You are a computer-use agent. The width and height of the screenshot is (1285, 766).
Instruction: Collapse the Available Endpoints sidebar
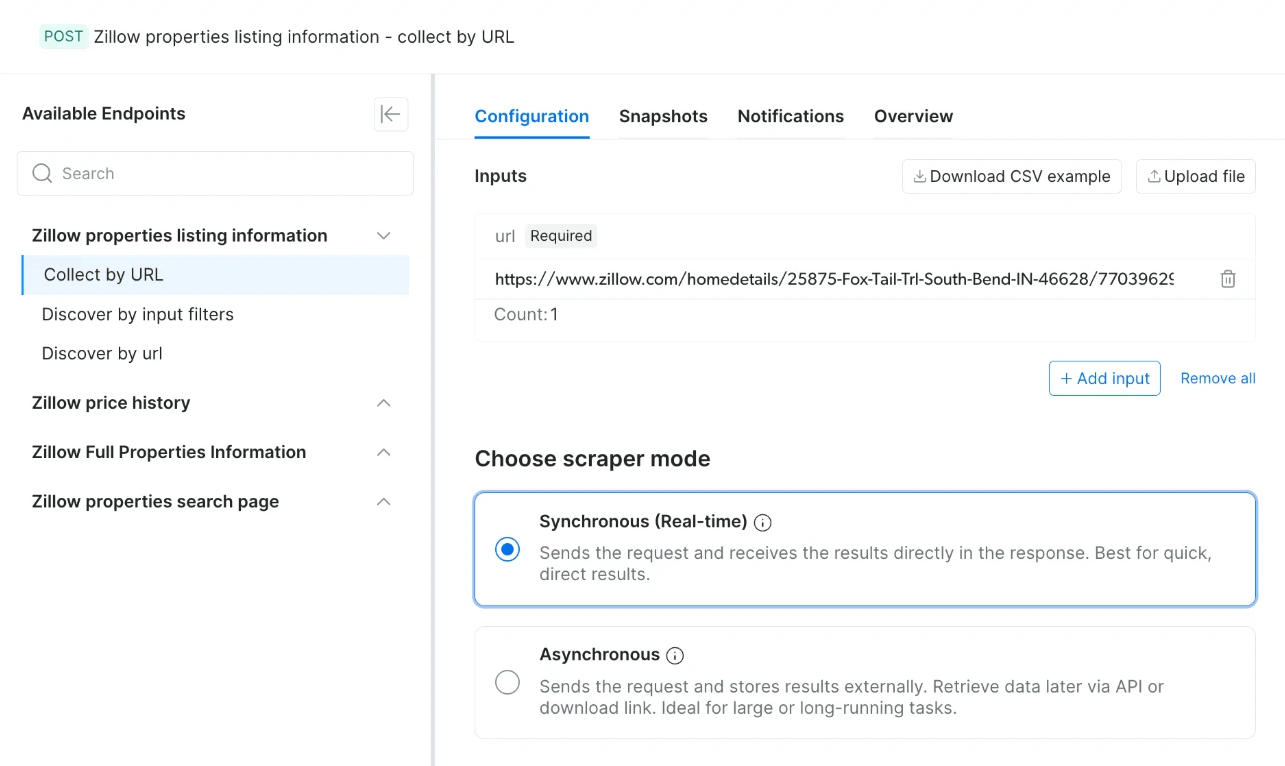(391, 114)
